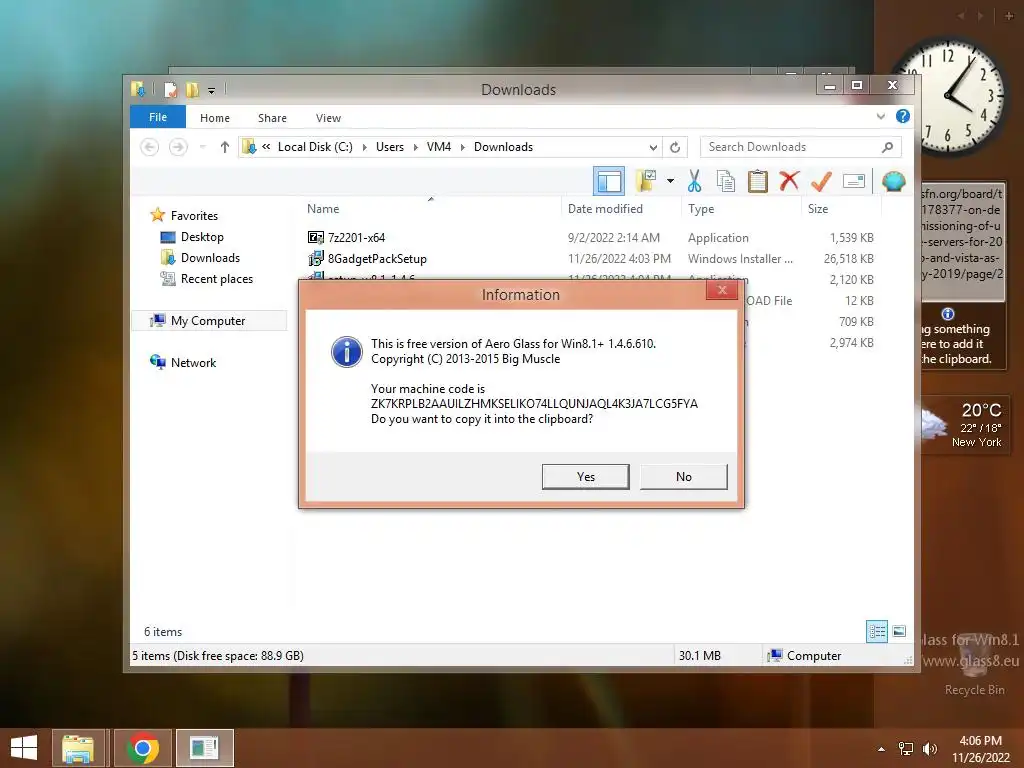Click the network tray icon
The height and width of the screenshot is (768, 1024).
(905, 749)
